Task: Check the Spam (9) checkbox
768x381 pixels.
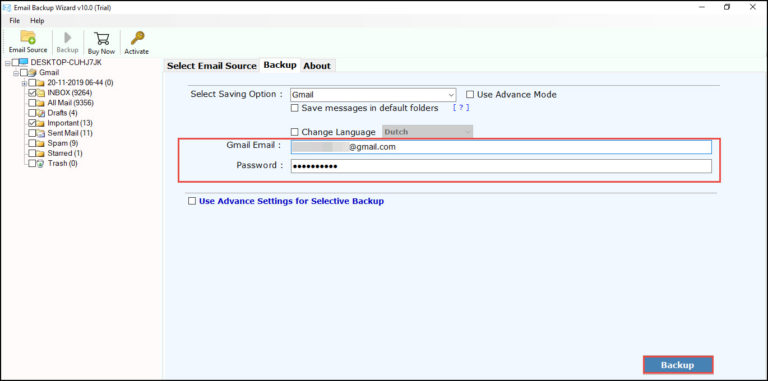Action: 32,143
